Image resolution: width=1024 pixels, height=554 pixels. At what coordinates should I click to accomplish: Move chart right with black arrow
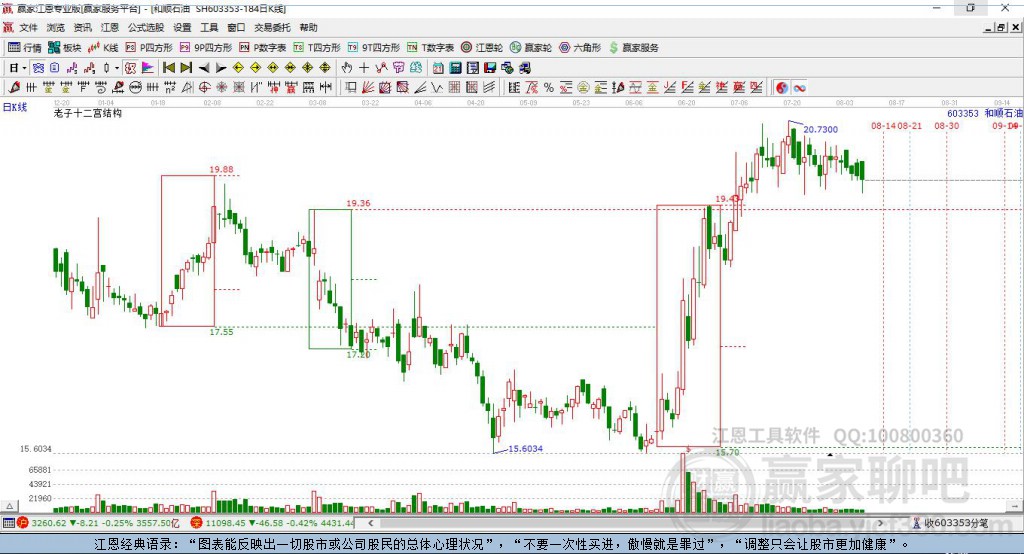pyautogui.click(x=221, y=68)
